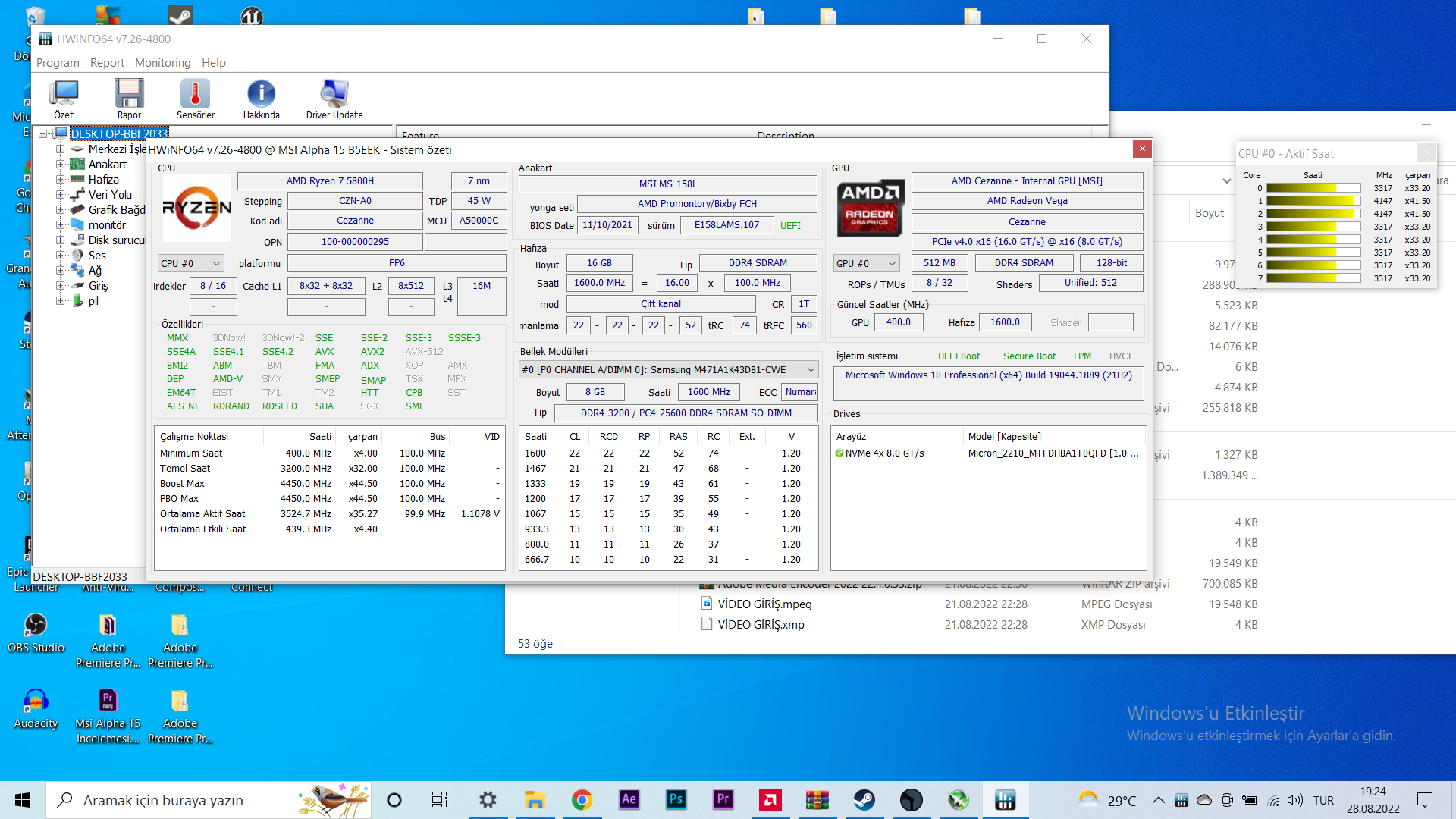1456x819 pixels.
Task: Open weather widget showing 29°C
Action: pos(1108,800)
